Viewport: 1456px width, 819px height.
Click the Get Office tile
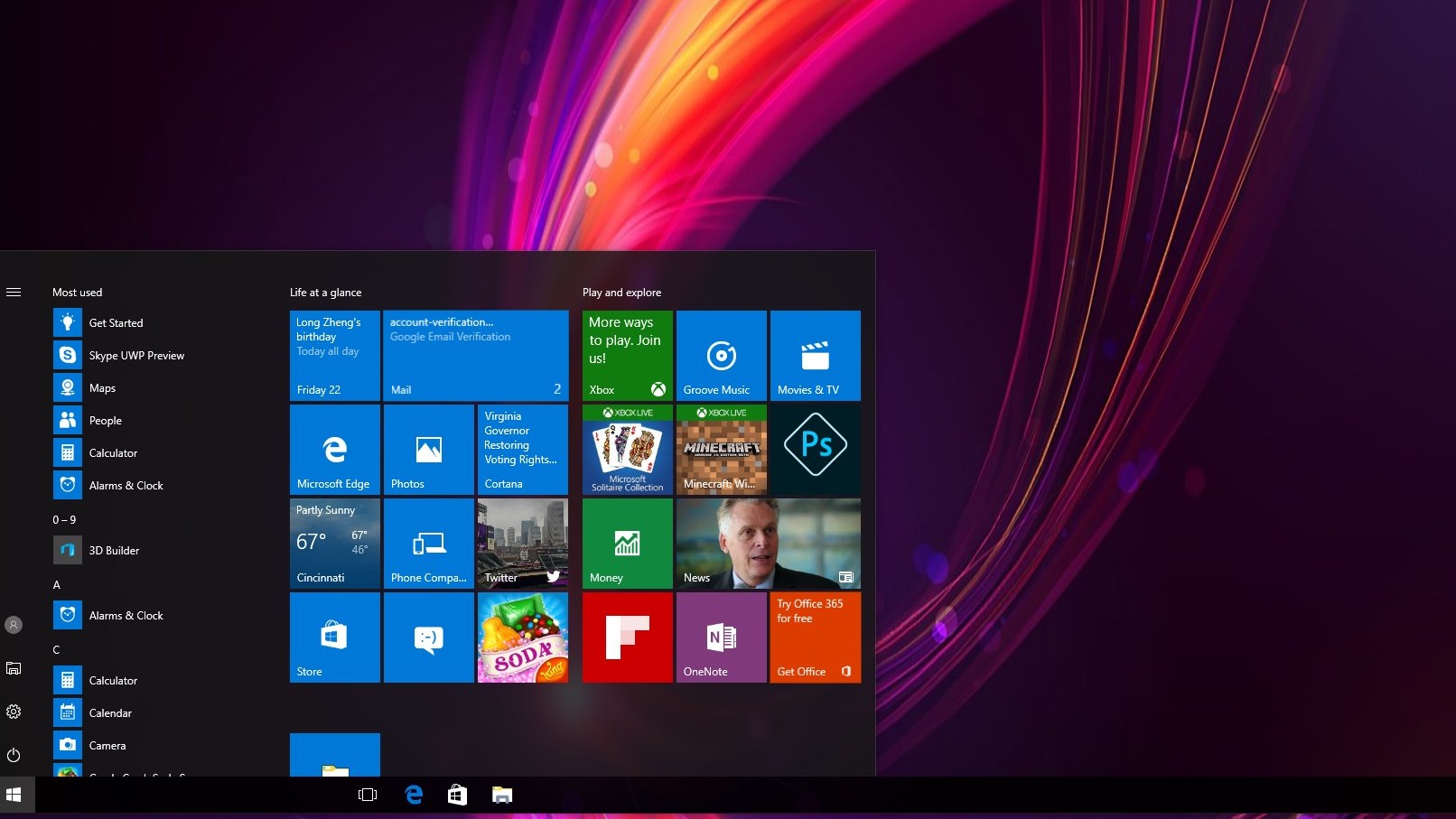click(x=816, y=638)
